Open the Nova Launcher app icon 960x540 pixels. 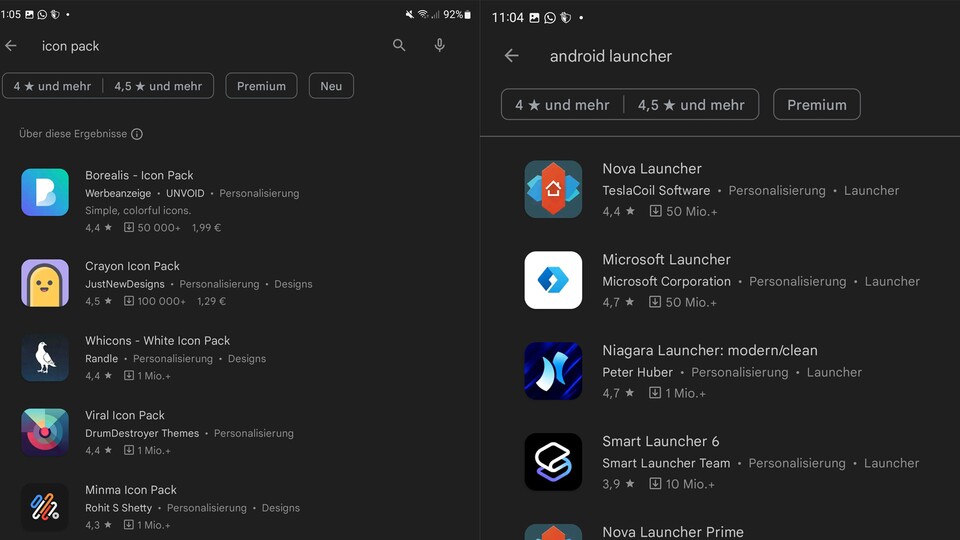(x=553, y=189)
